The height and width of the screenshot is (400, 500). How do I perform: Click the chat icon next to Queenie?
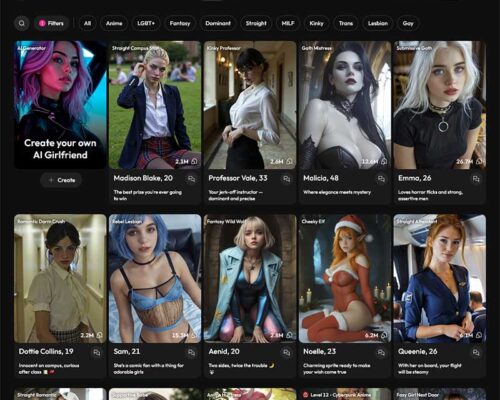click(476, 352)
